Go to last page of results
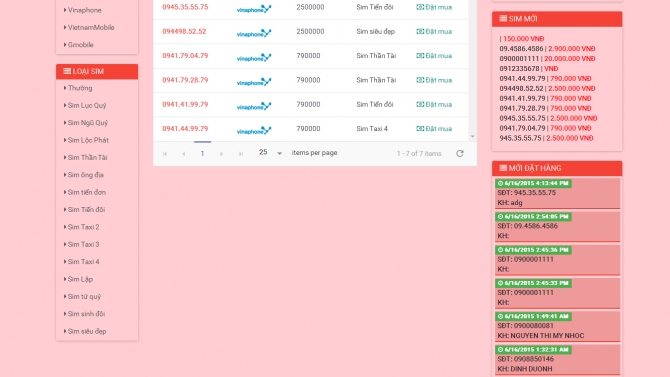 coord(241,153)
